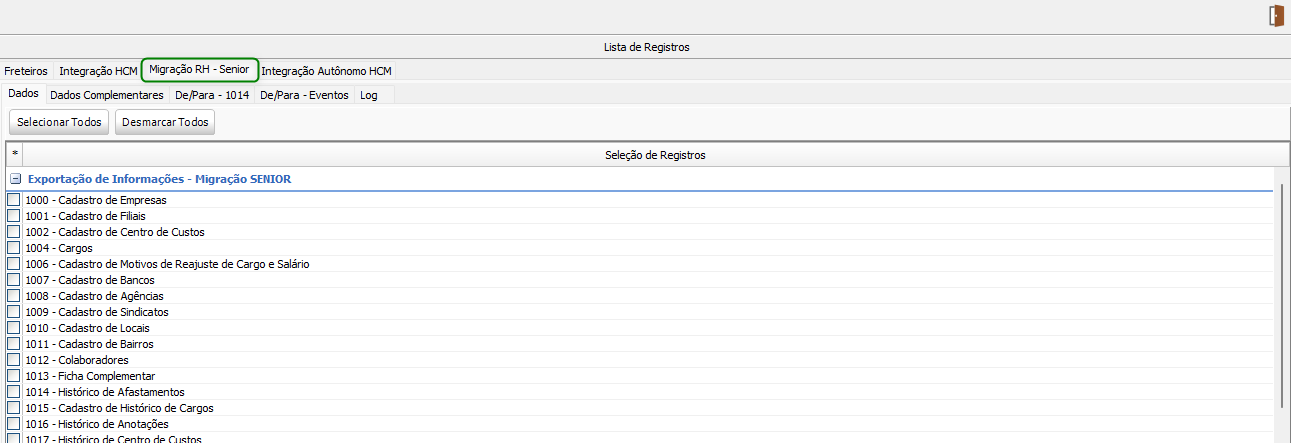Click the Desmarcar Todos button
This screenshot has width=1291, height=443.
pos(165,122)
